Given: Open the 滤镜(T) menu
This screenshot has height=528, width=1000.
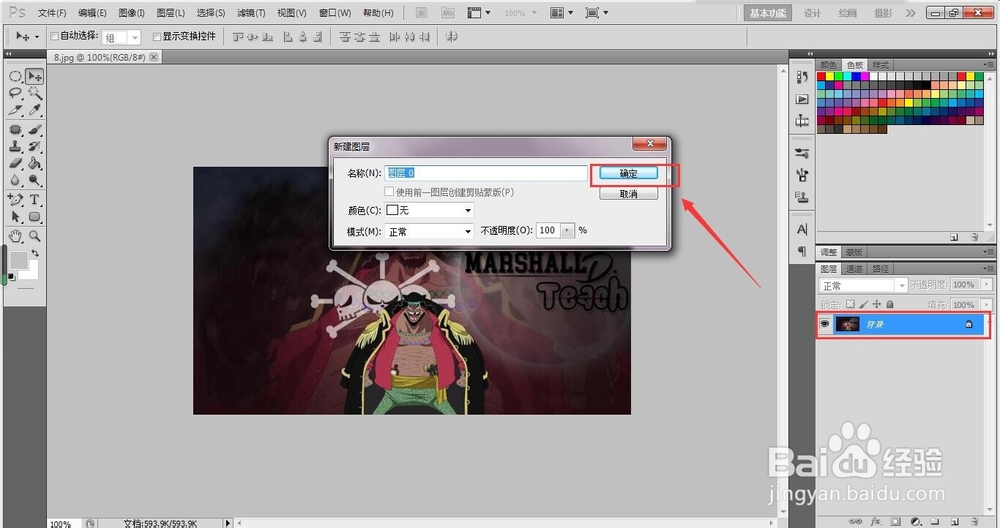Looking at the screenshot, I should [251, 13].
